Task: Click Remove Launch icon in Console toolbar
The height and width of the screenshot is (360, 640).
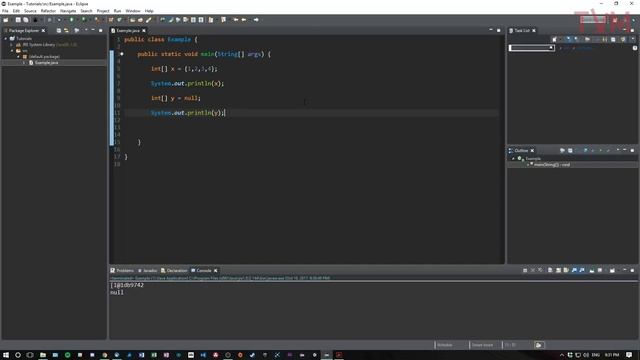Action: (x=533, y=270)
